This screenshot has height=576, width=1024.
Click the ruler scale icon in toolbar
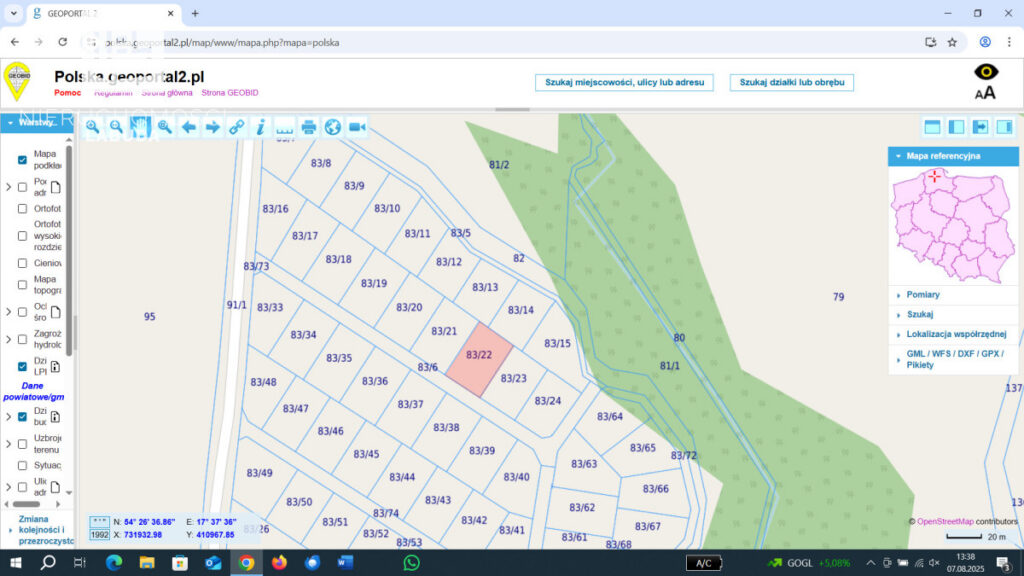285,127
